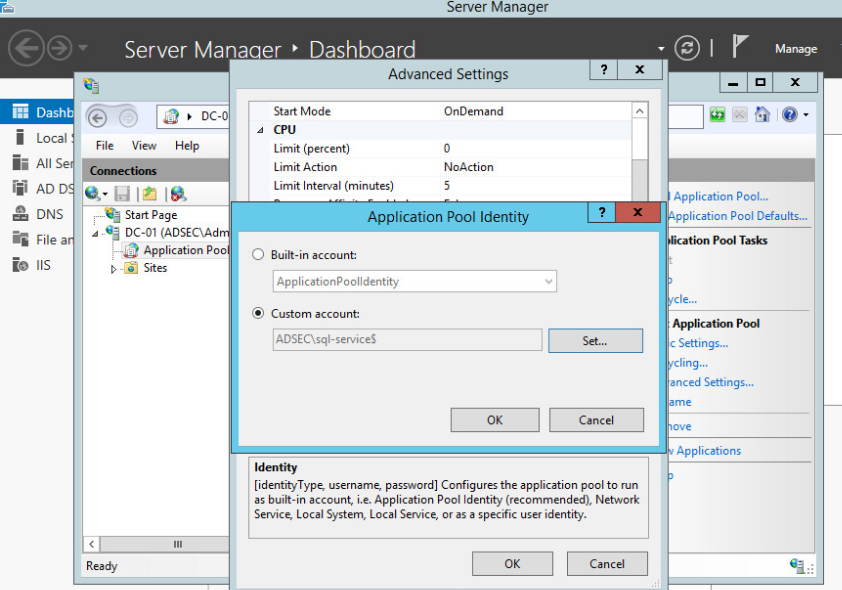The width and height of the screenshot is (842, 590).
Task: Click the address bar arrow before DC-01
Action: pyautogui.click(x=190, y=116)
